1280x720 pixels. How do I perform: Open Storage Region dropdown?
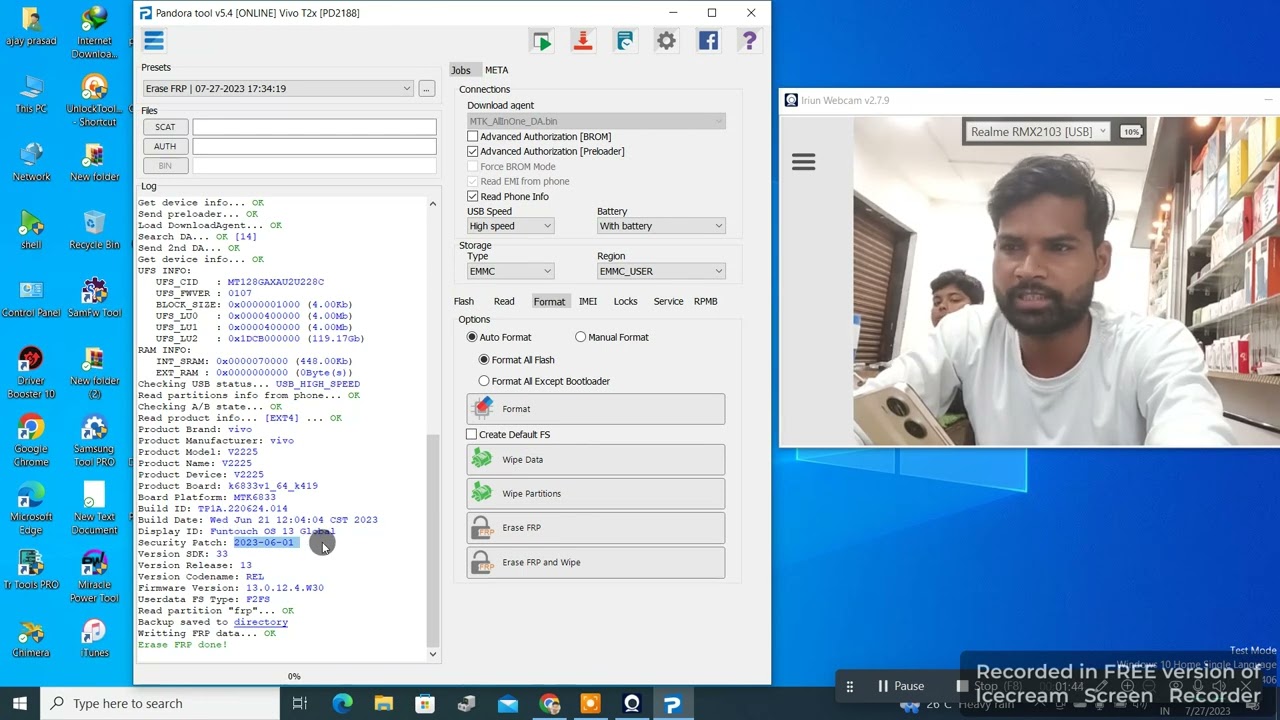661,271
